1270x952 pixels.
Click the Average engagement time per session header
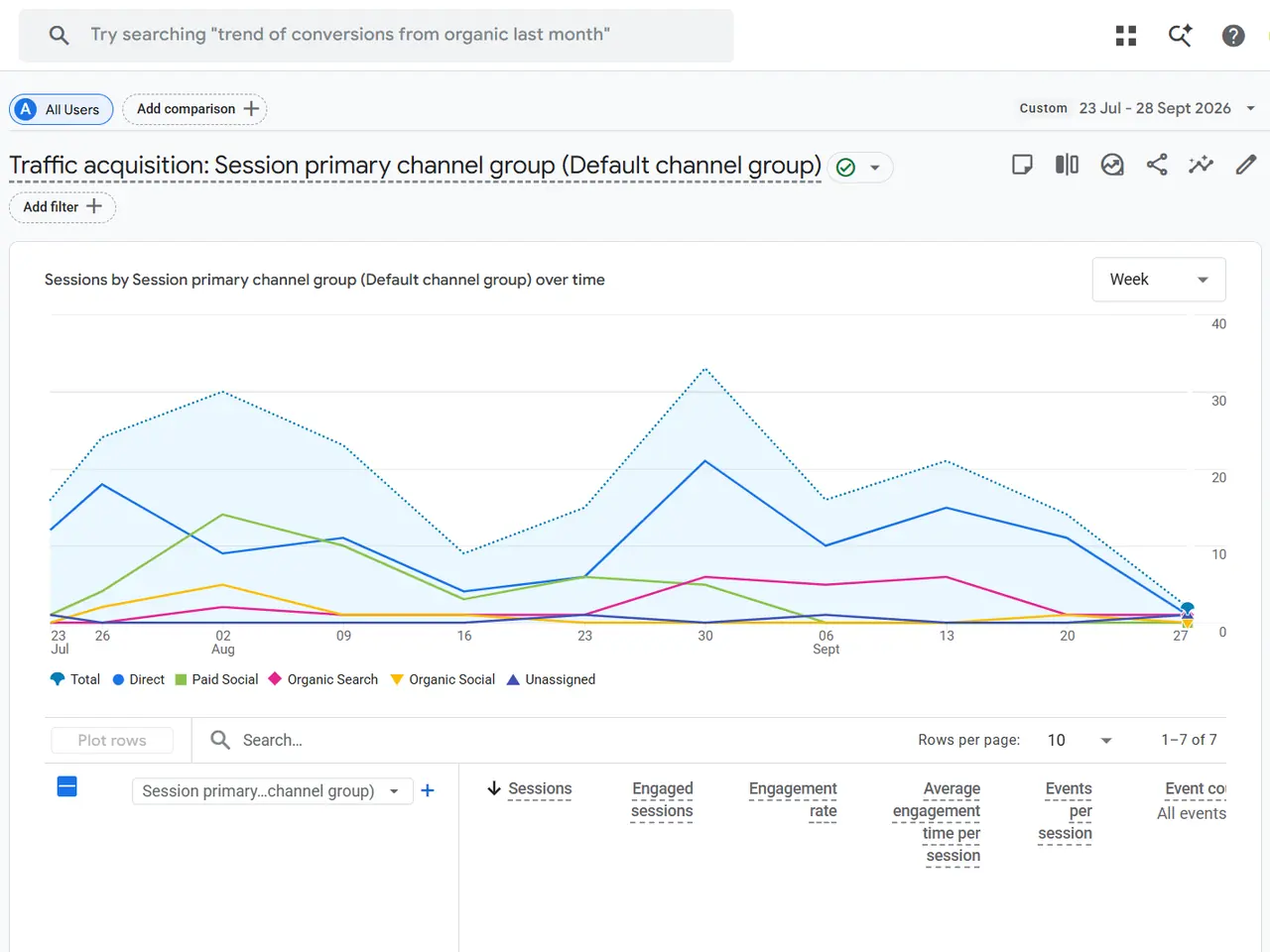coord(937,822)
